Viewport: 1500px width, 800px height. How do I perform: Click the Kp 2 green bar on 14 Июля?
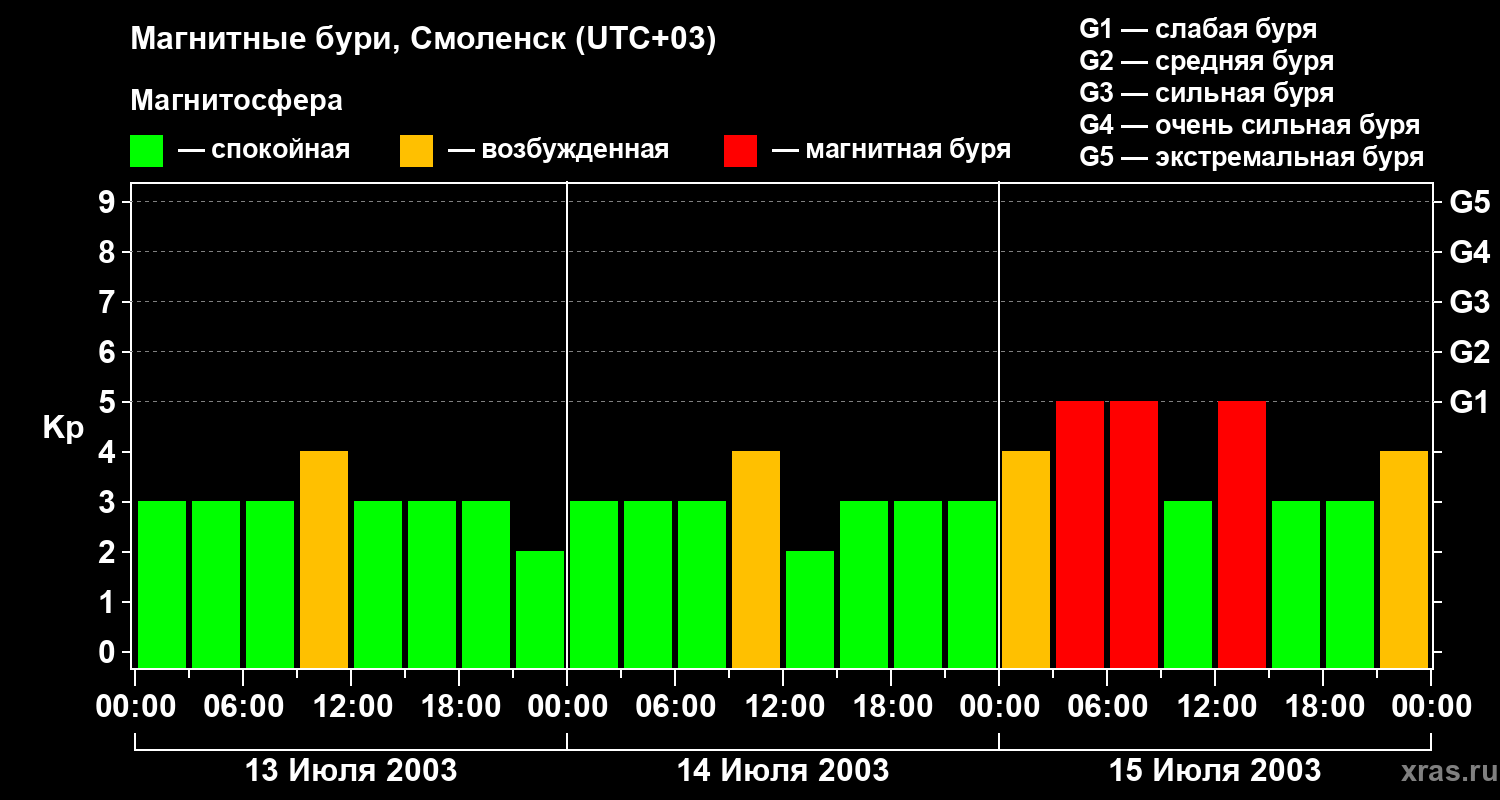pos(810,609)
